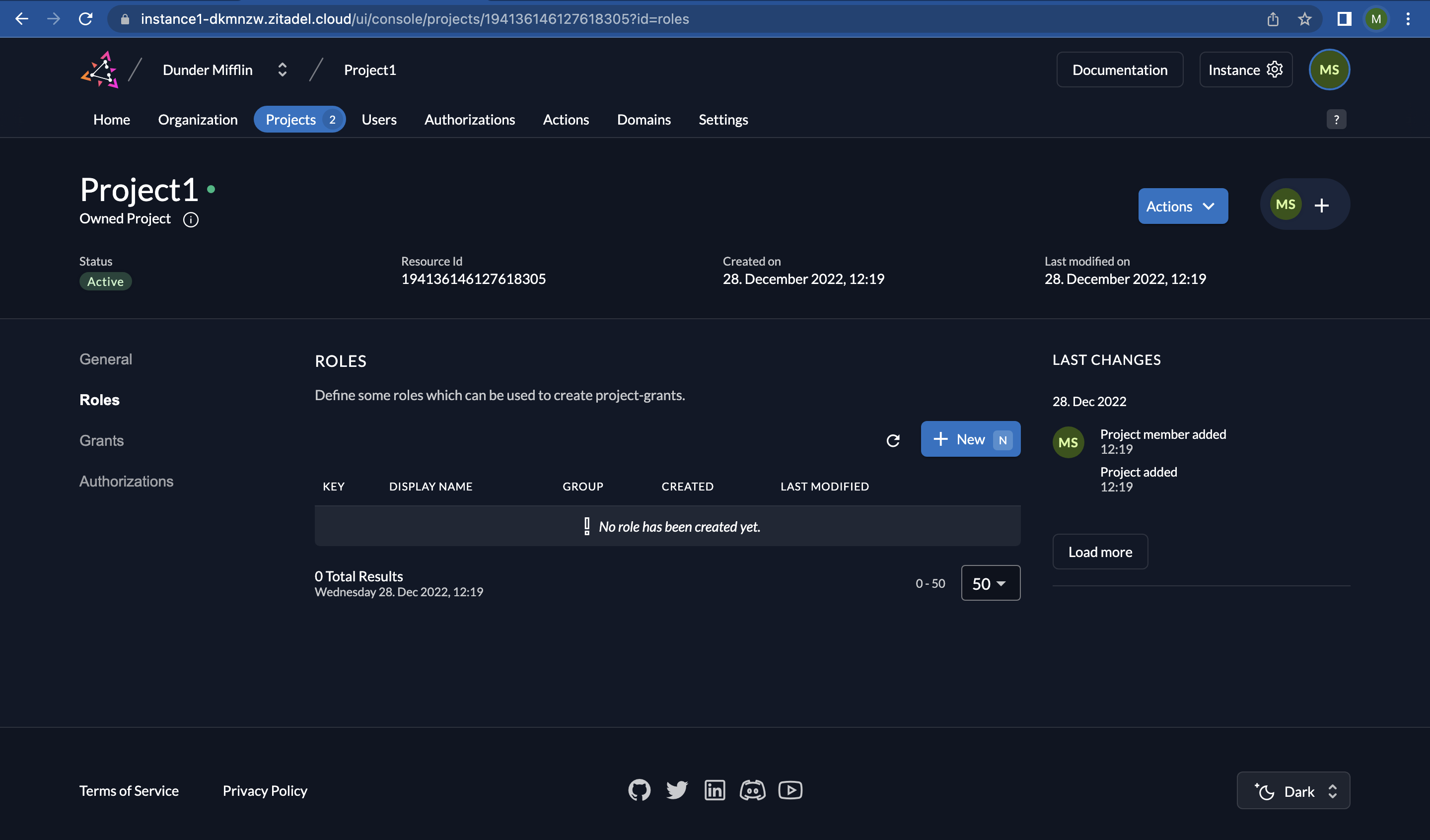
Task: Go to the Users tab
Action: (379, 119)
